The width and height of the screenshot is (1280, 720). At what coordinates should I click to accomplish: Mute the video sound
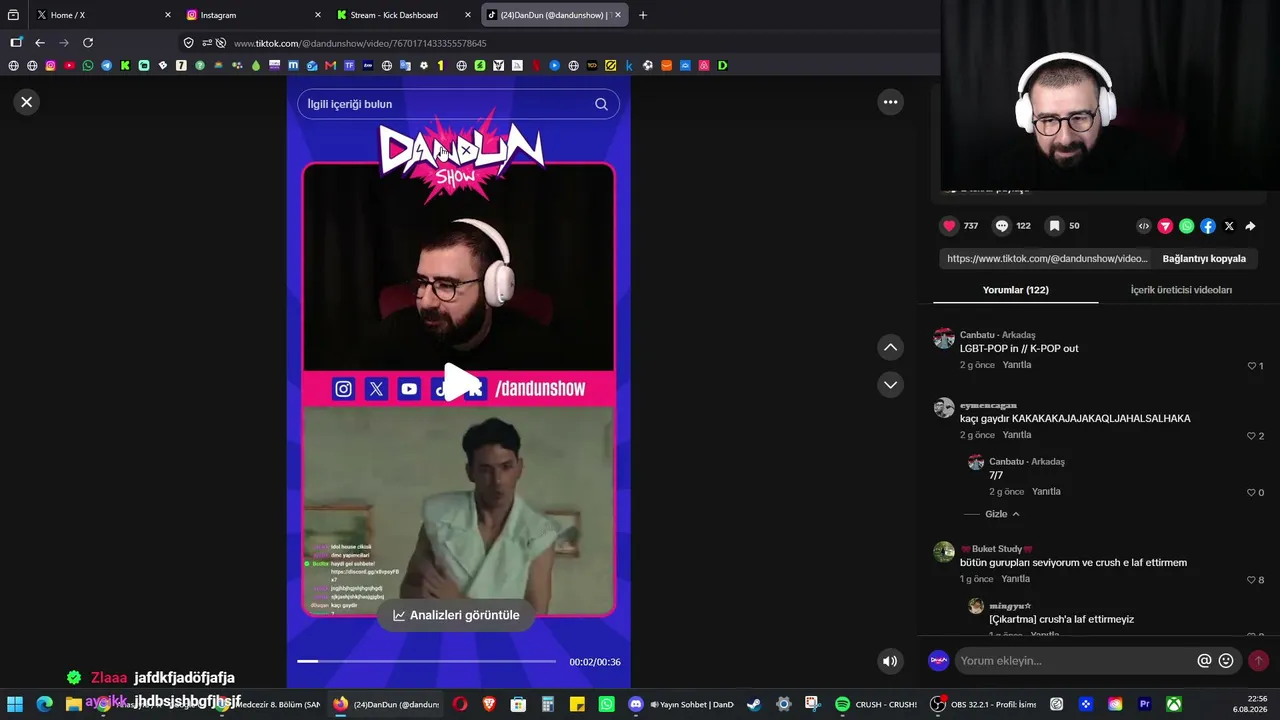(890, 661)
